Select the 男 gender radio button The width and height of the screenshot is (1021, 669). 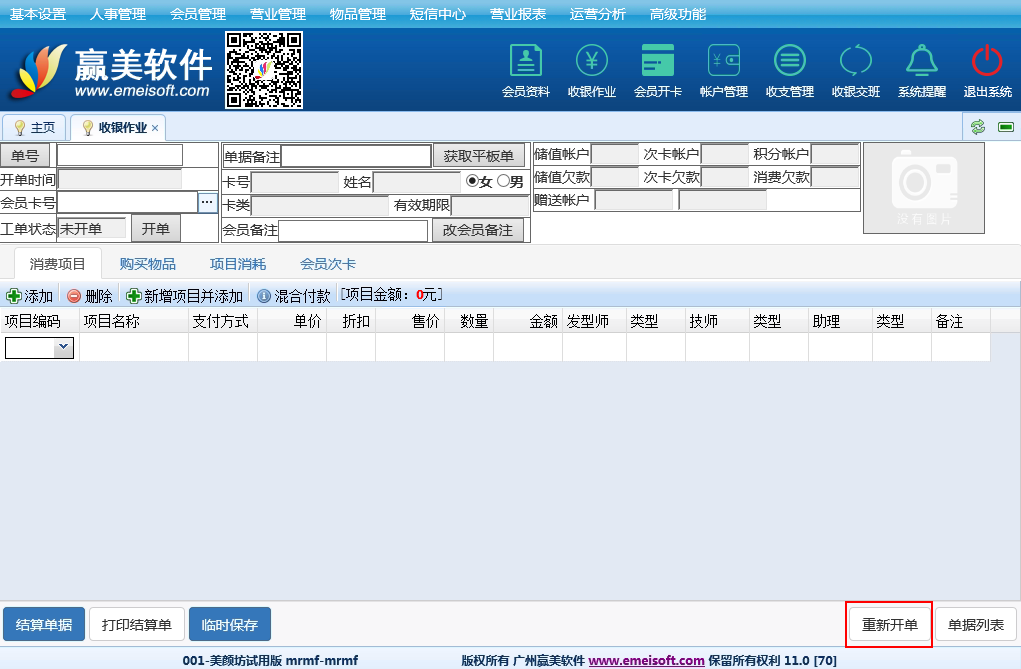(503, 182)
